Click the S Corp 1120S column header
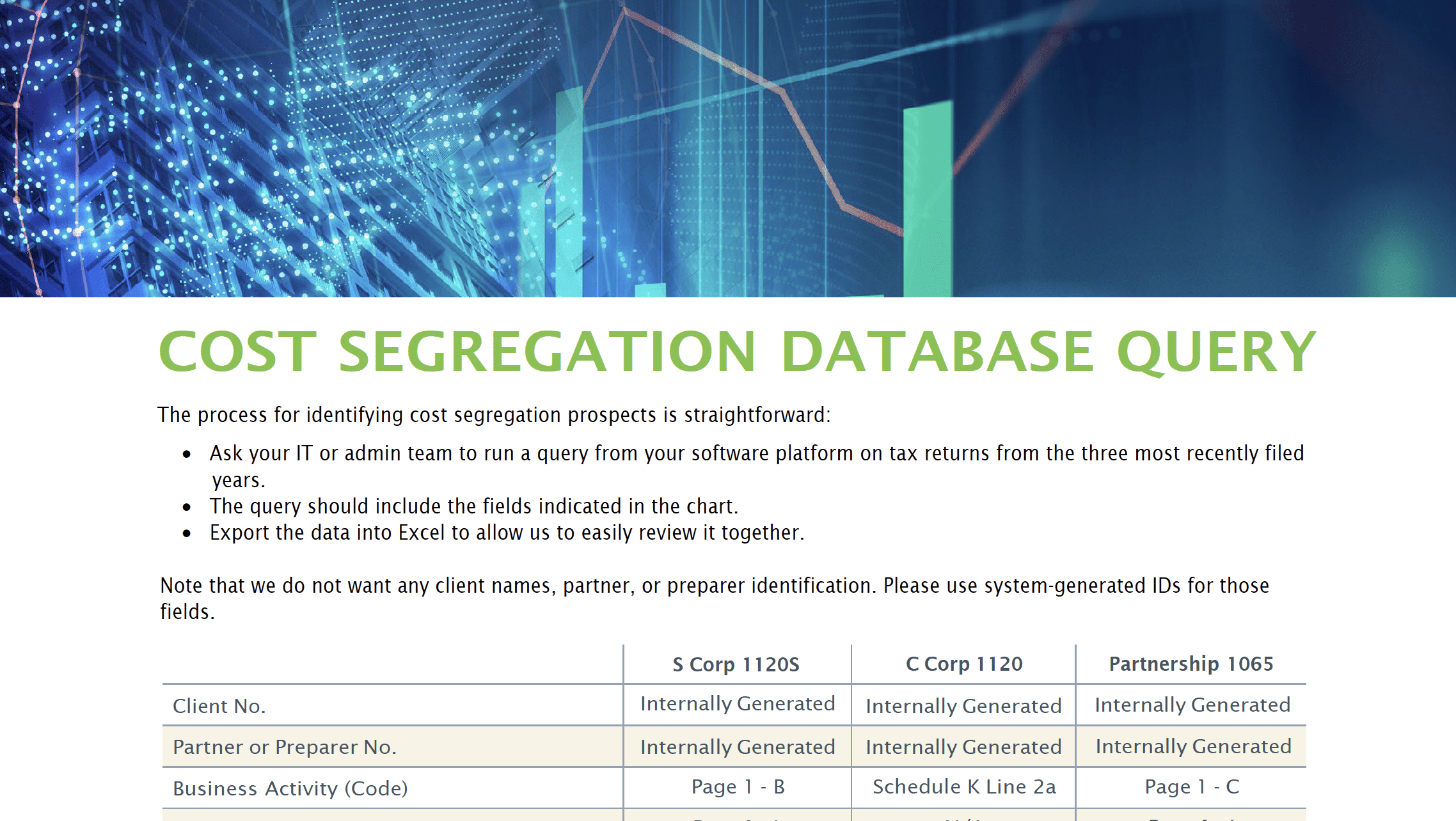Screen dimensions: 1456x821 pos(736,664)
